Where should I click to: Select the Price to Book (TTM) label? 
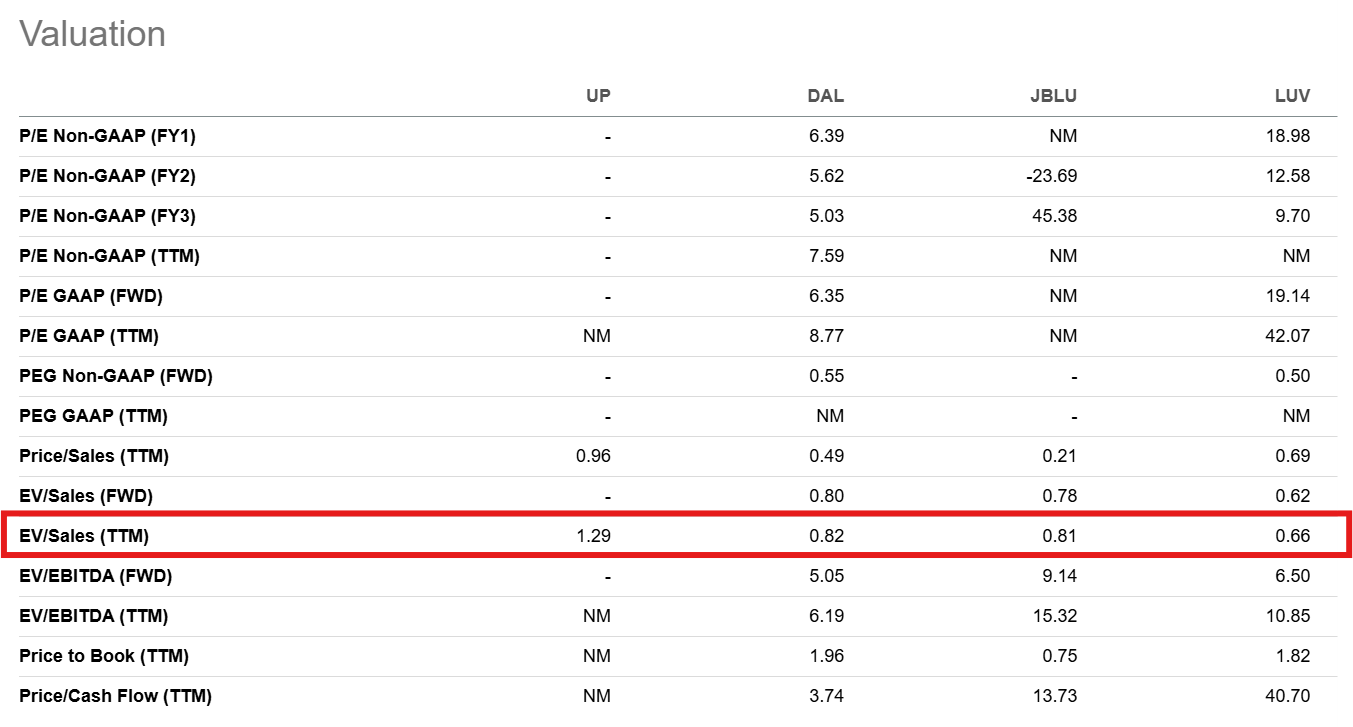pyautogui.click(x=104, y=656)
